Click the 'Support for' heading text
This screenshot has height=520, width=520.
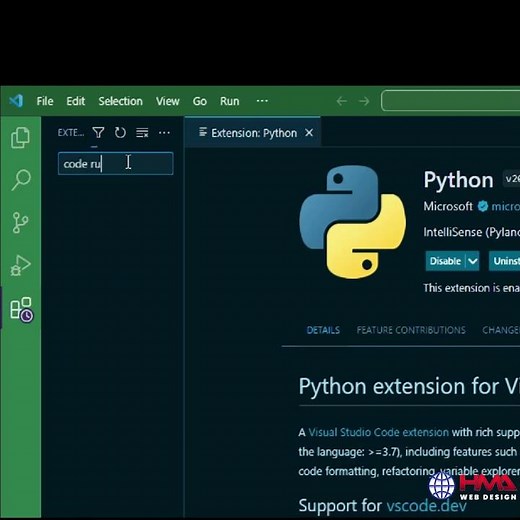[x=340, y=505]
